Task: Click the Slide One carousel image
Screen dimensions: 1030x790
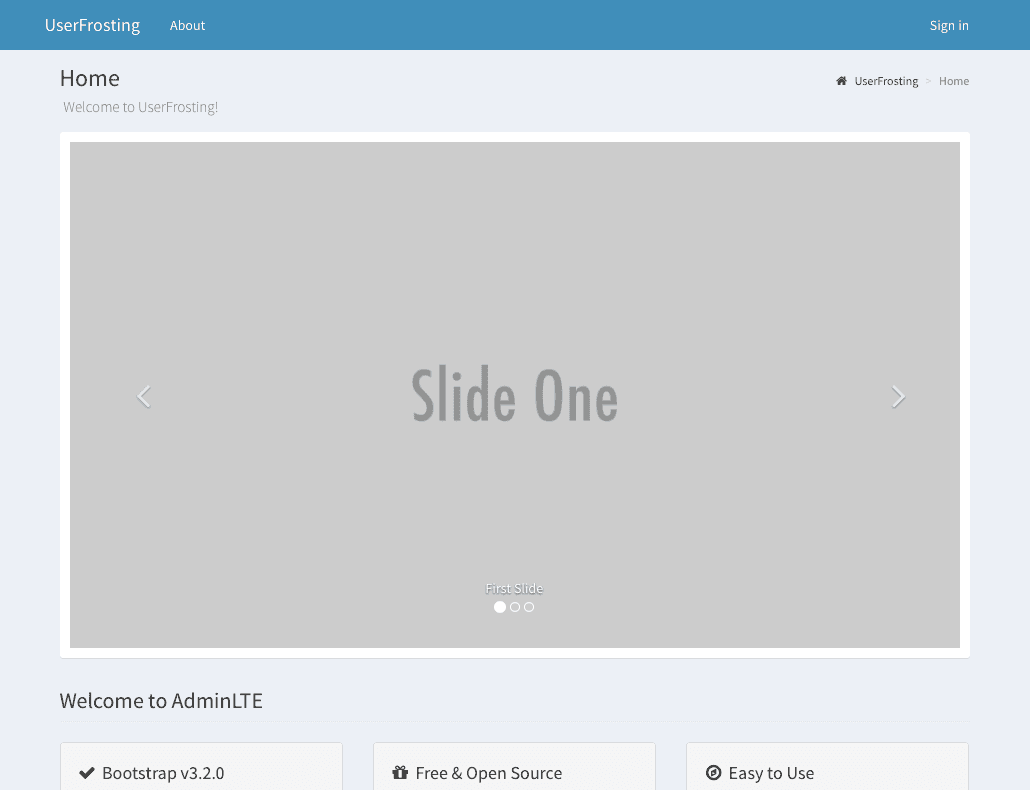Action: click(514, 396)
